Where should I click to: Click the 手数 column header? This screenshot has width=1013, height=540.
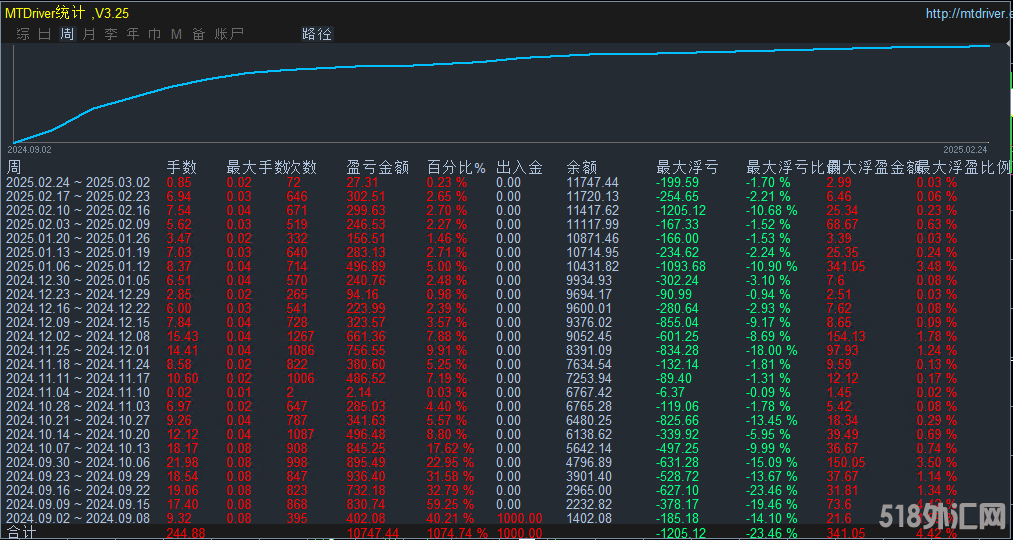tap(181, 167)
